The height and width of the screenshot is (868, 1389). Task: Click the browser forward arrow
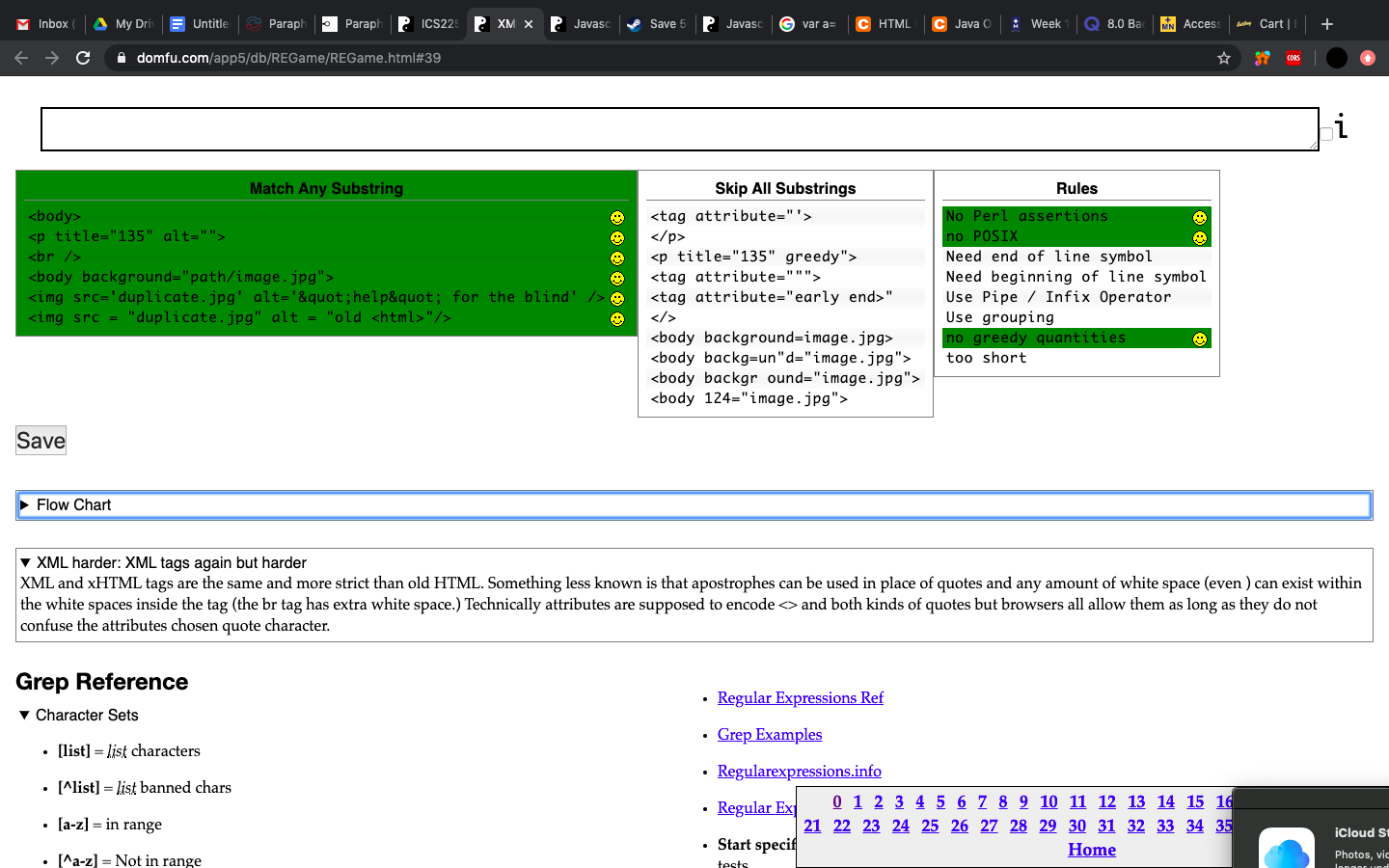[52, 58]
